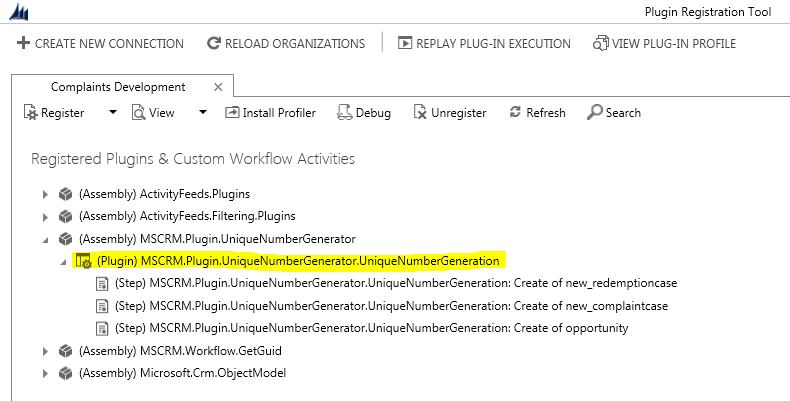Click the UniqueNumberGenerator assembly package icon
The width and height of the screenshot is (790, 401).
(65, 239)
